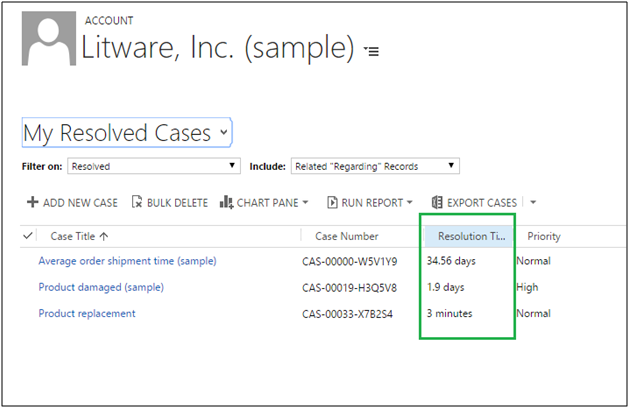
Task: Click the plus icon for Add New Case
Action: click(x=32, y=202)
